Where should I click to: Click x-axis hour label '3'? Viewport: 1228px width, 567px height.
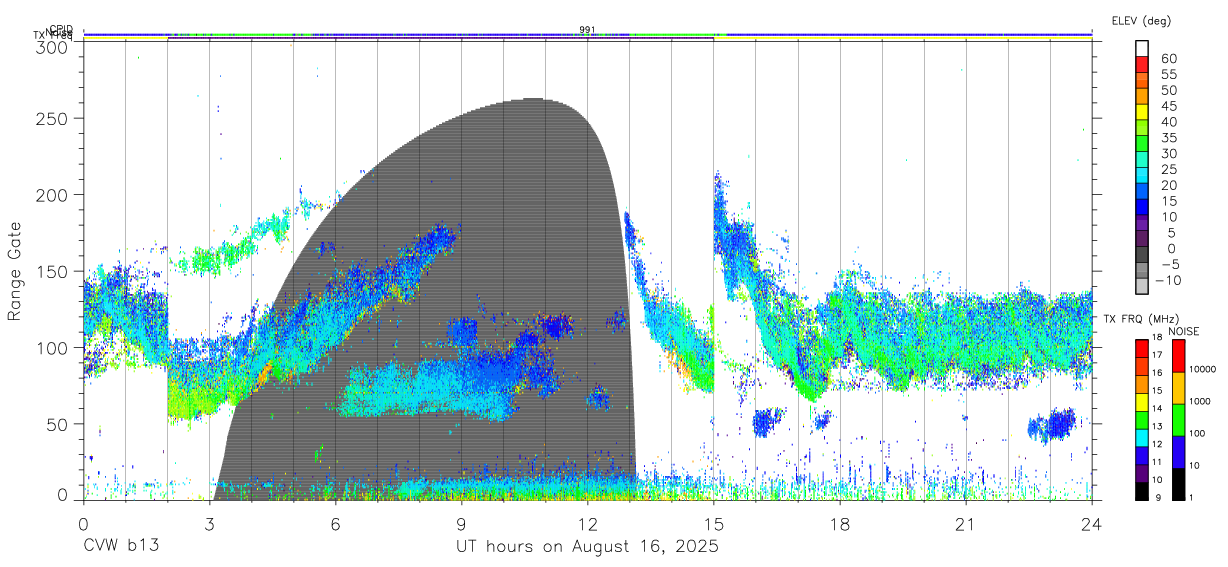coord(210,523)
